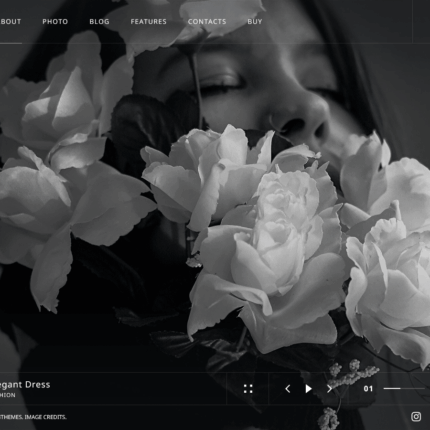Click the 01 slide counter

point(368,389)
